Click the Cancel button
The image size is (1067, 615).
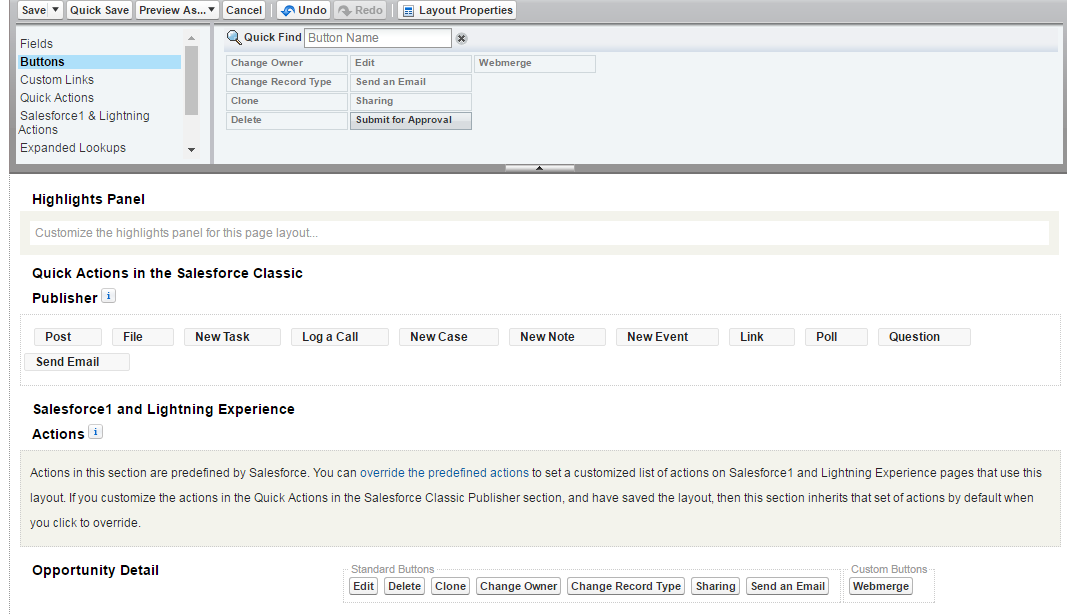click(244, 10)
